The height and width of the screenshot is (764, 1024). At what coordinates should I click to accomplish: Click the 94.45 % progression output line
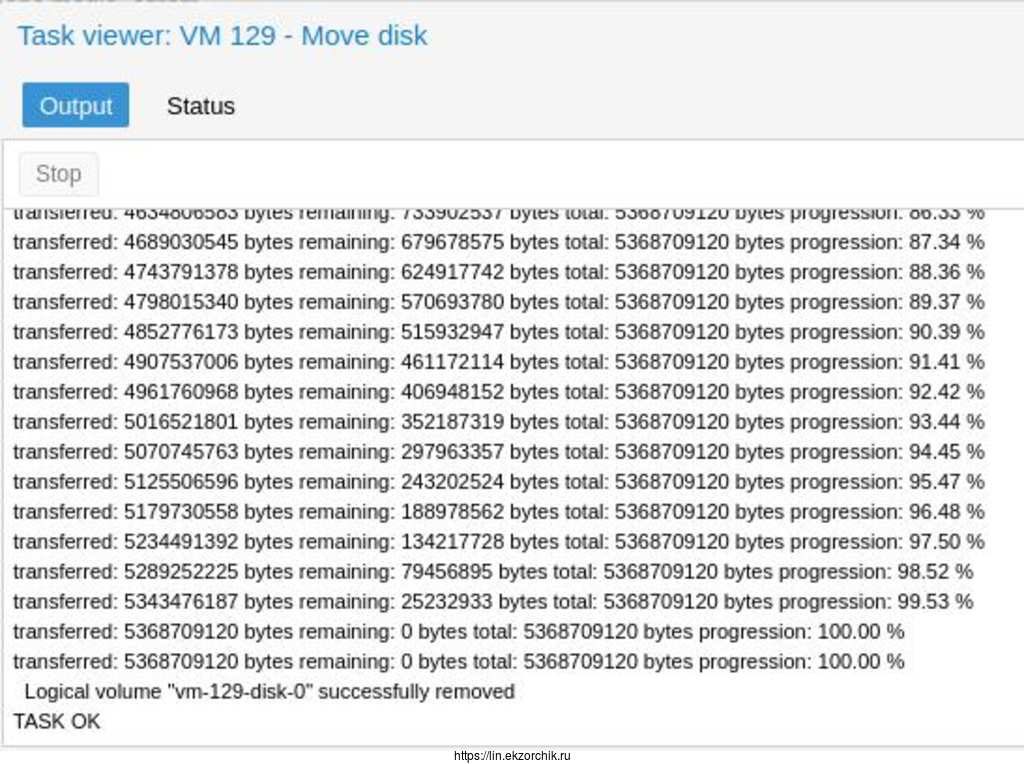[x=498, y=452]
